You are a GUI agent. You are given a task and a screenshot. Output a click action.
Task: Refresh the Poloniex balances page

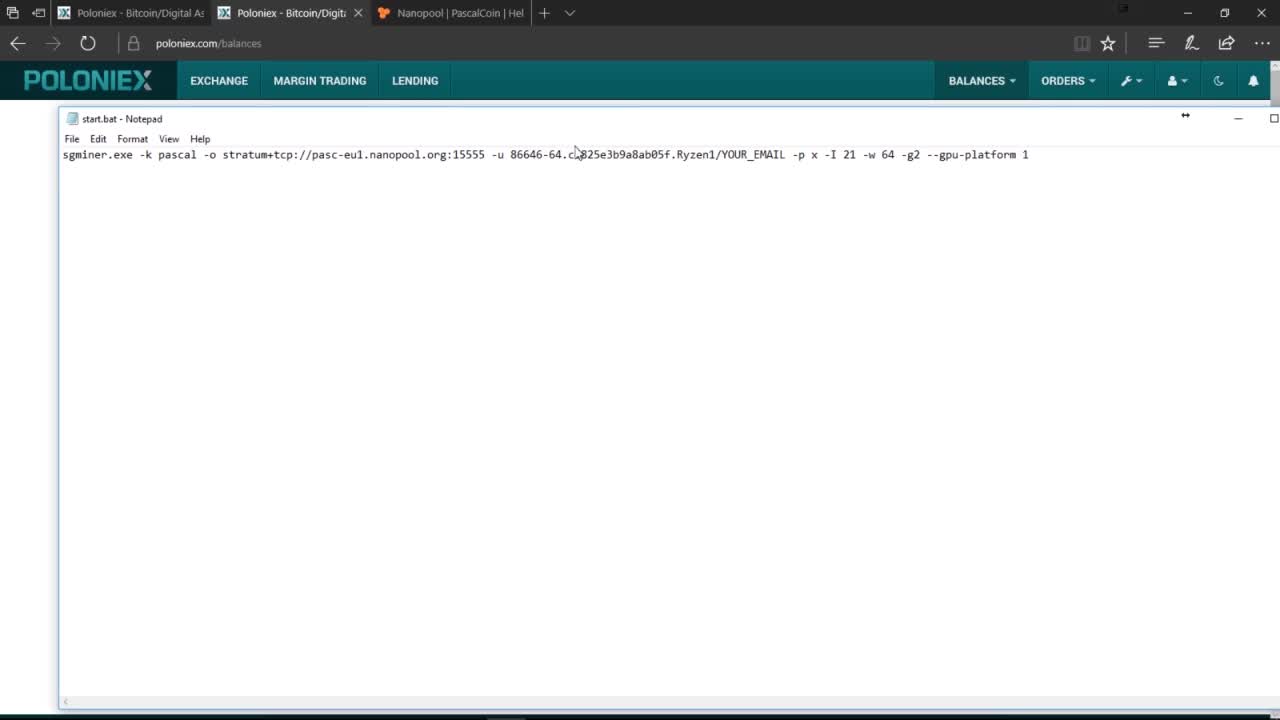(88, 43)
